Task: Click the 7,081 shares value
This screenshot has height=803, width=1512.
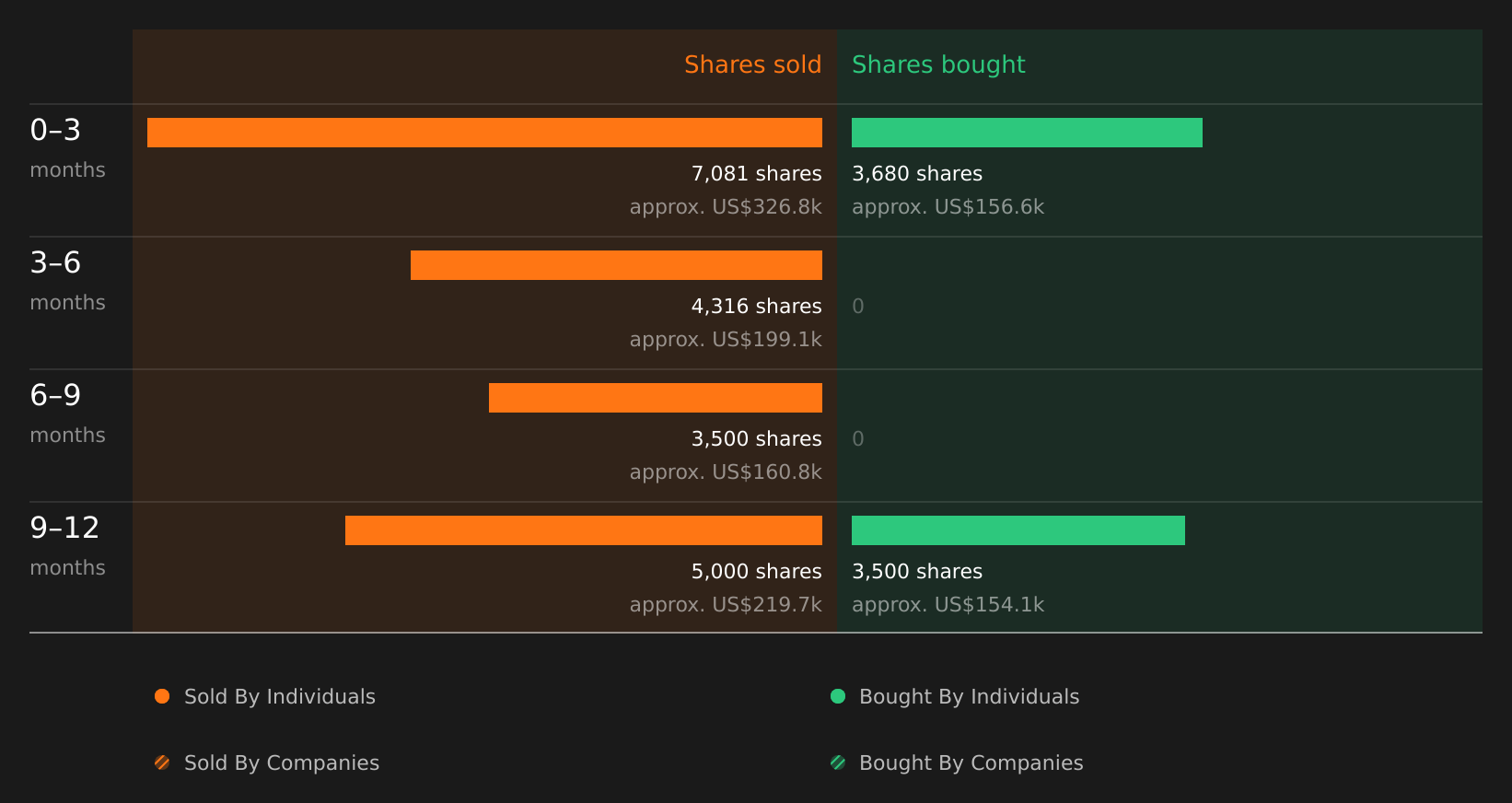Action: 757,173
